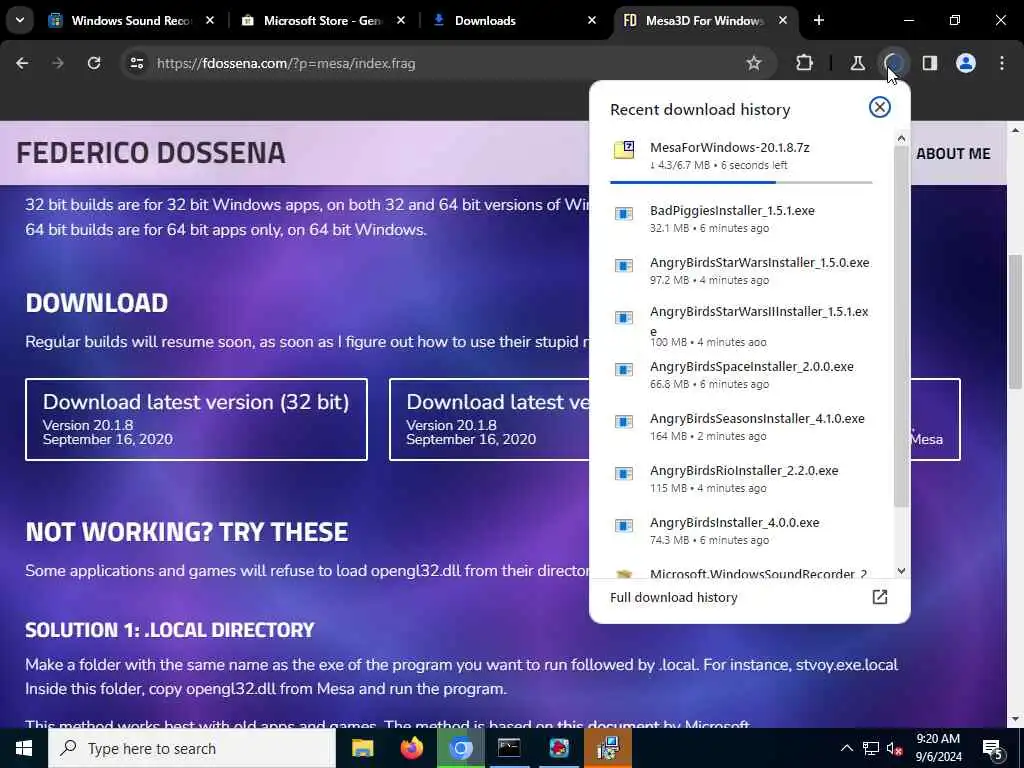Go forward to next page
This screenshot has width=1024, height=768.
pos(58,63)
